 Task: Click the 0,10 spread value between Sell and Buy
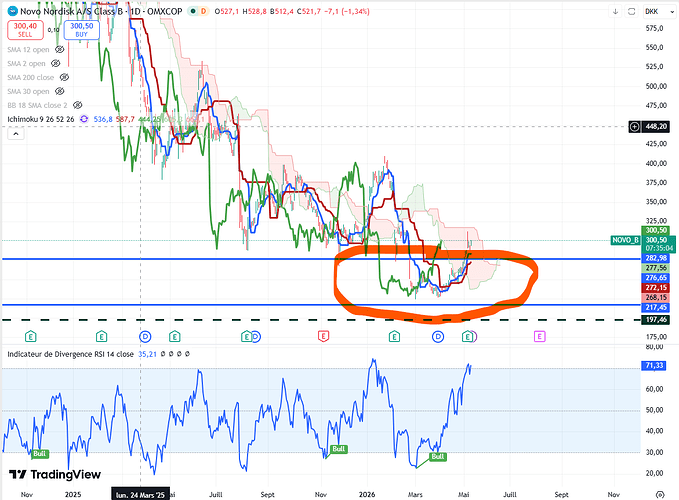click(54, 30)
